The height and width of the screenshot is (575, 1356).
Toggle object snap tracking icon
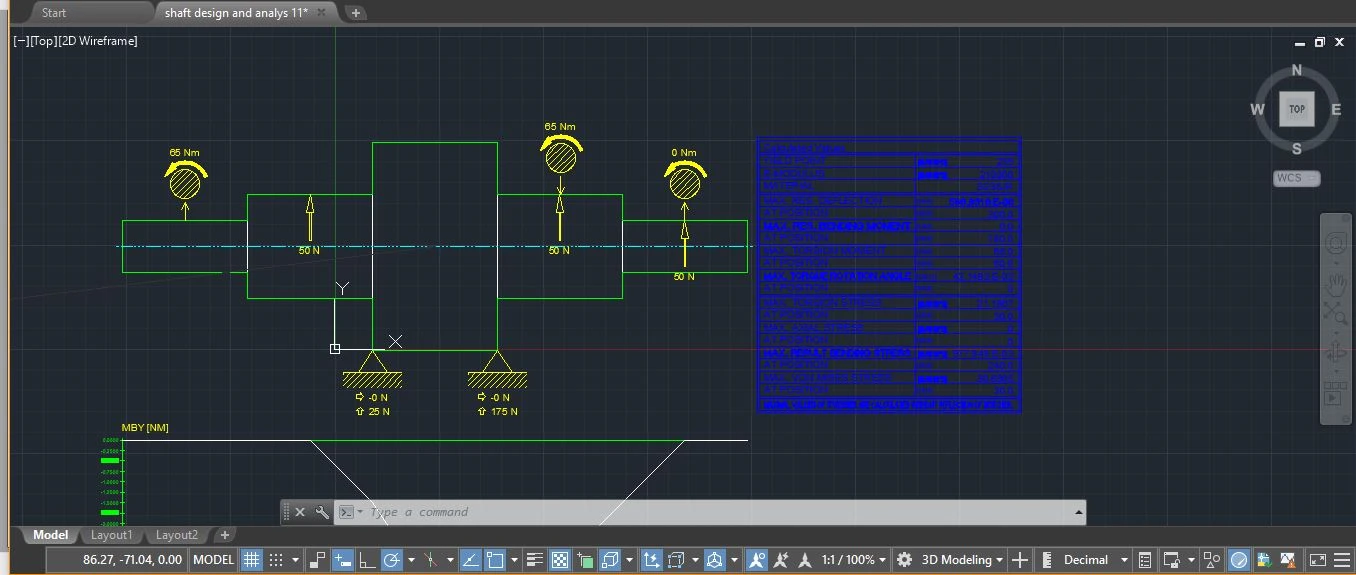tap(470, 560)
